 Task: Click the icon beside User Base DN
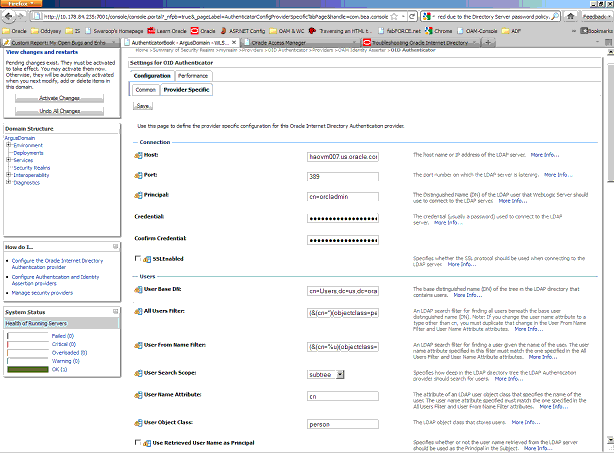coord(138,290)
